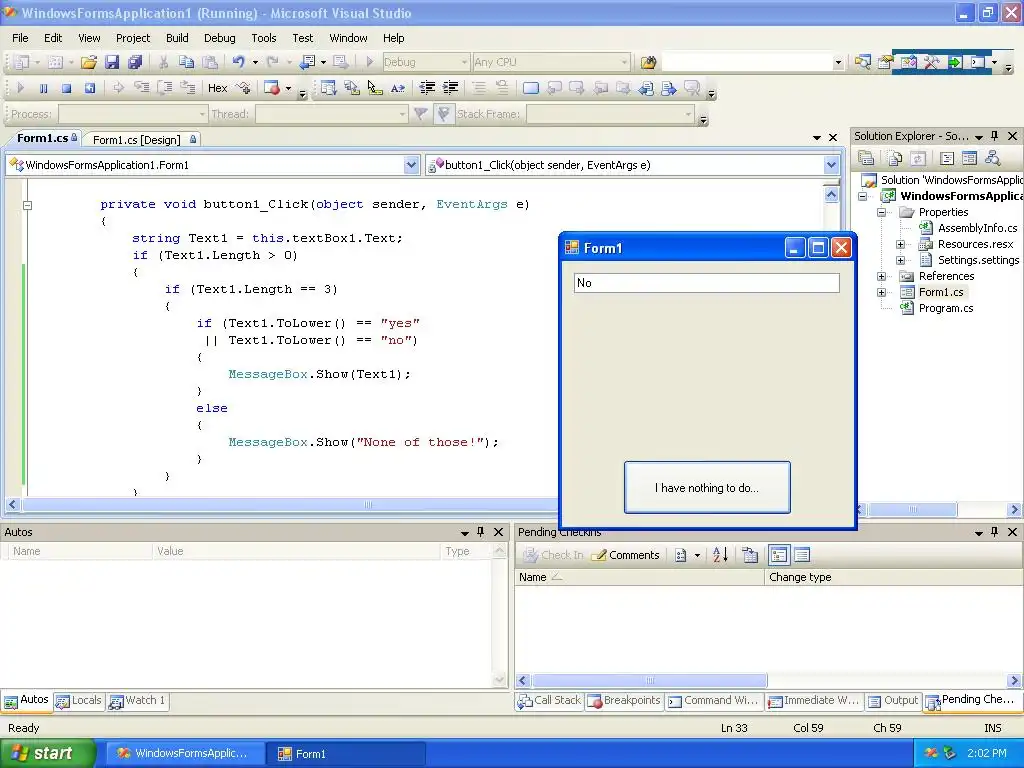The width and height of the screenshot is (1024, 768).
Task: Open the Build menu
Action: pos(177,38)
